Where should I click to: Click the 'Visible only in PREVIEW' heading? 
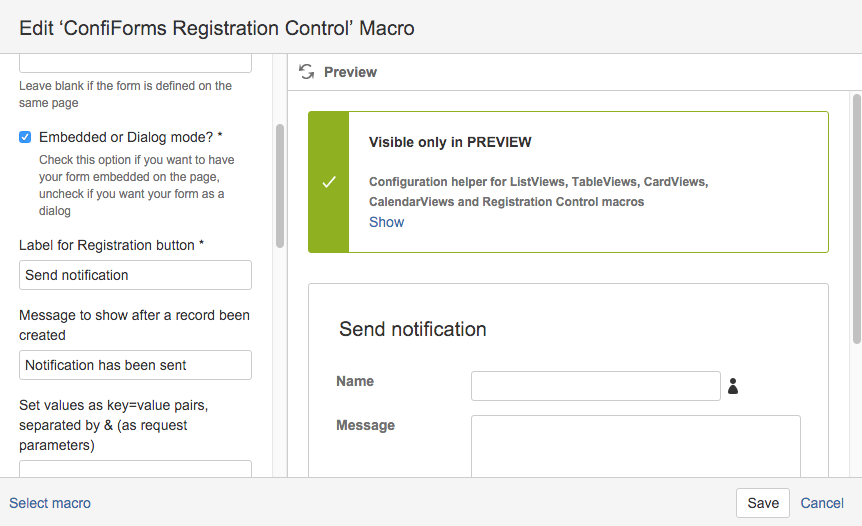point(450,142)
